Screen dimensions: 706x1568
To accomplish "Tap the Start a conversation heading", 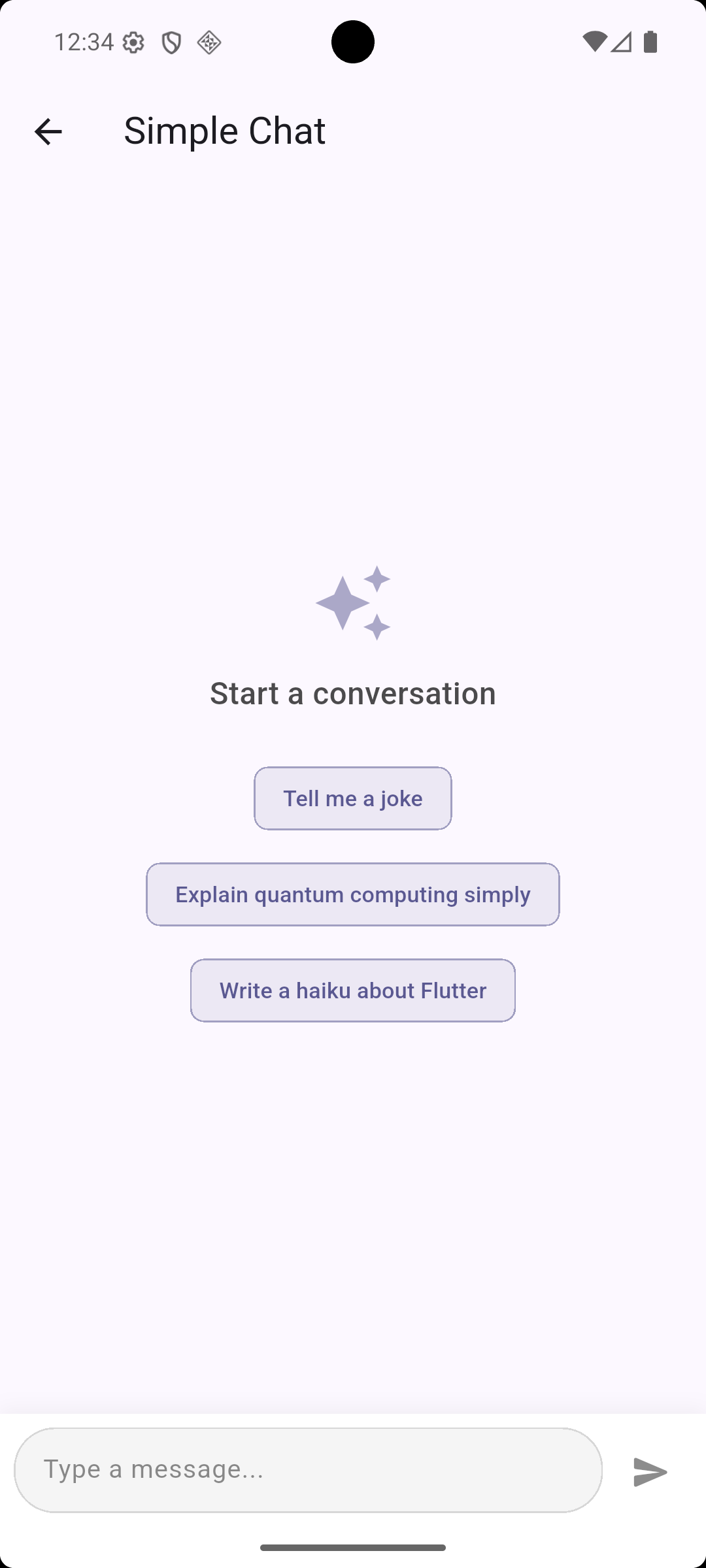I will (x=352, y=693).
